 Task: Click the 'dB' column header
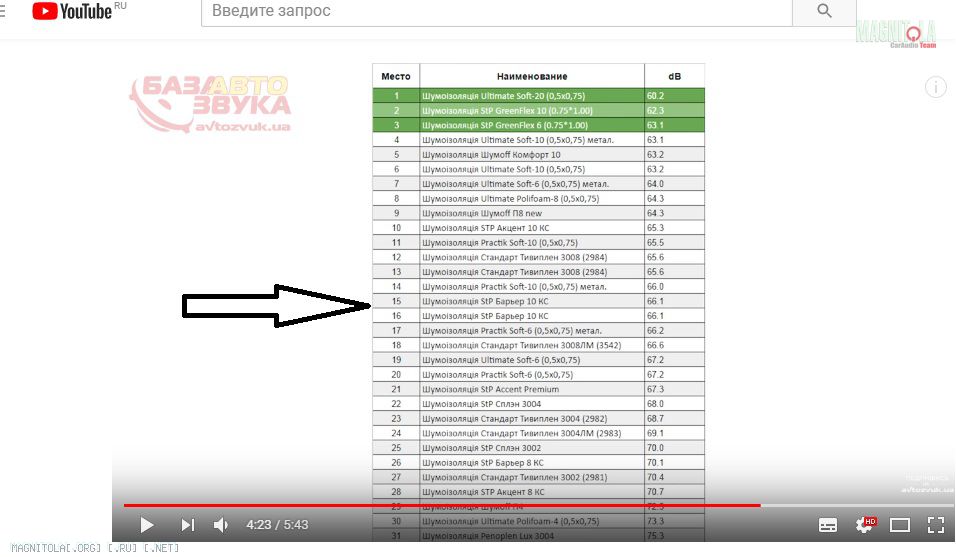[x=674, y=76]
